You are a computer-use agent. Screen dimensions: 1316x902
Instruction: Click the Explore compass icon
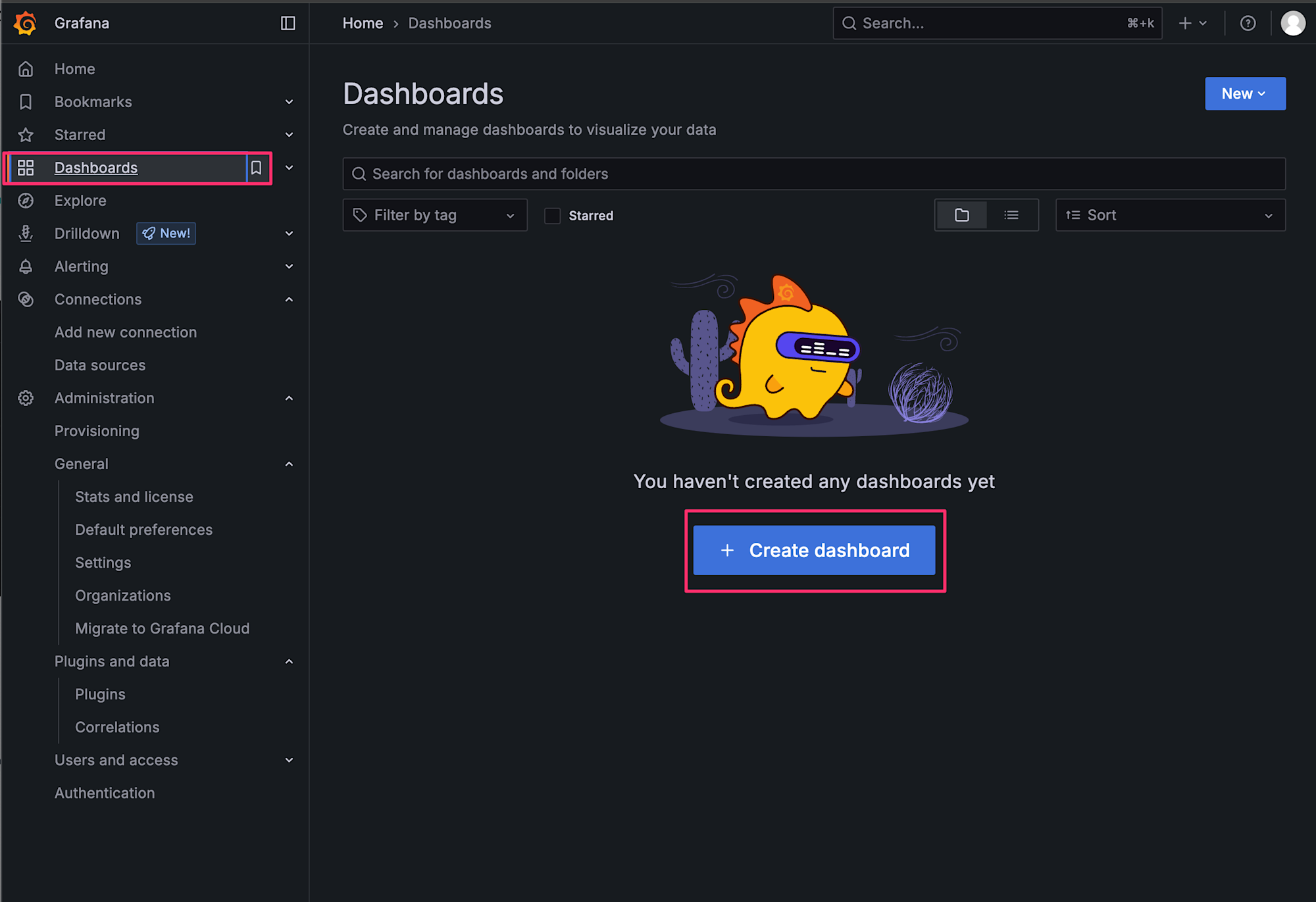tap(26, 201)
